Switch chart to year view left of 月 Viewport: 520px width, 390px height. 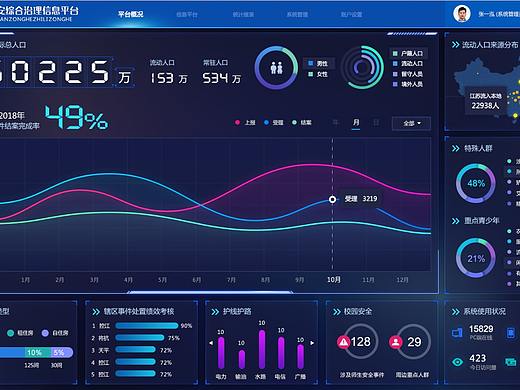336,123
